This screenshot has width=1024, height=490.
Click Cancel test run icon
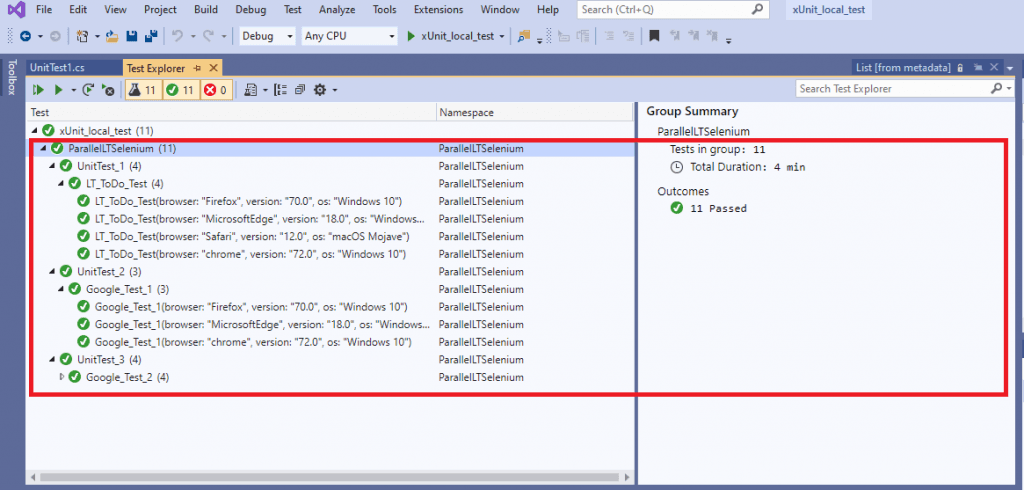click(108, 90)
